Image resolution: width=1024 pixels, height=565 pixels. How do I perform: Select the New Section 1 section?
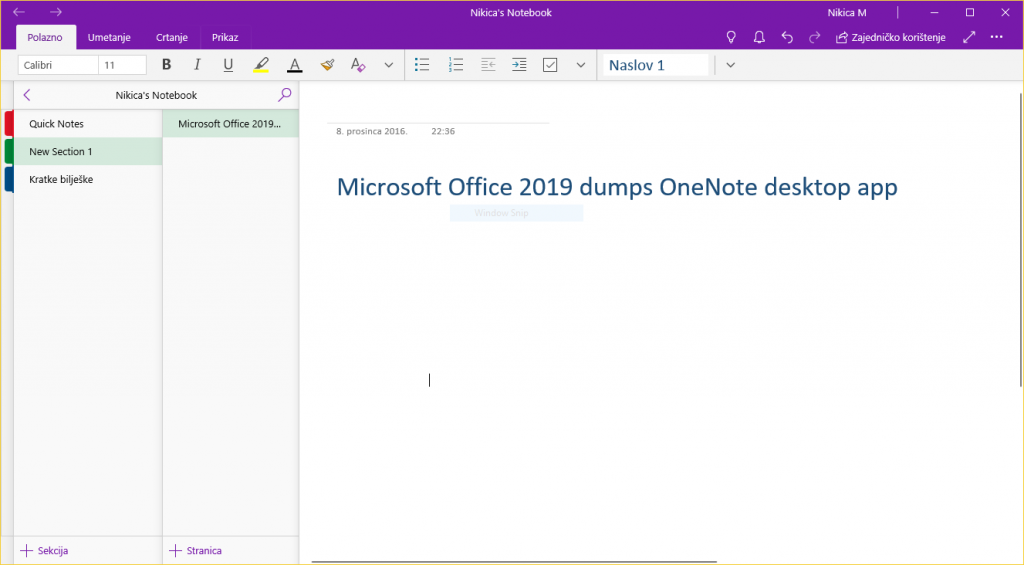point(88,151)
